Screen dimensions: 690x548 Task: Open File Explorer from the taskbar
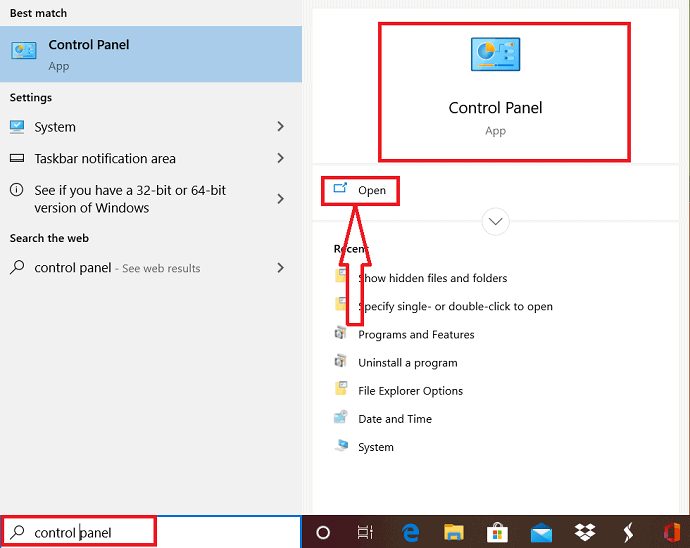pyautogui.click(x=454, y=533)
